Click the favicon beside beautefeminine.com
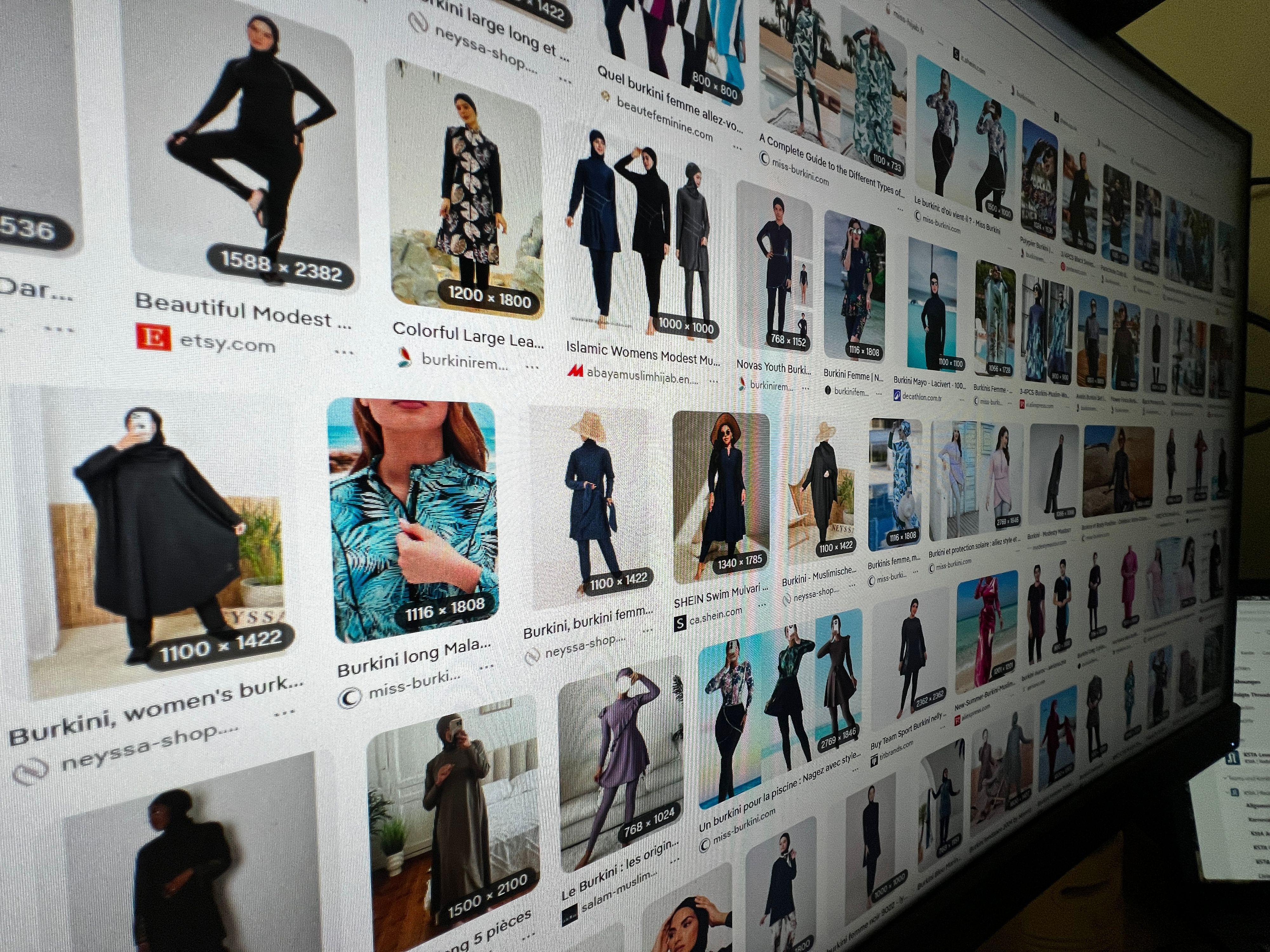This screenshot has width=1270, height=952. pyautogui.click(x=605, y=97)
